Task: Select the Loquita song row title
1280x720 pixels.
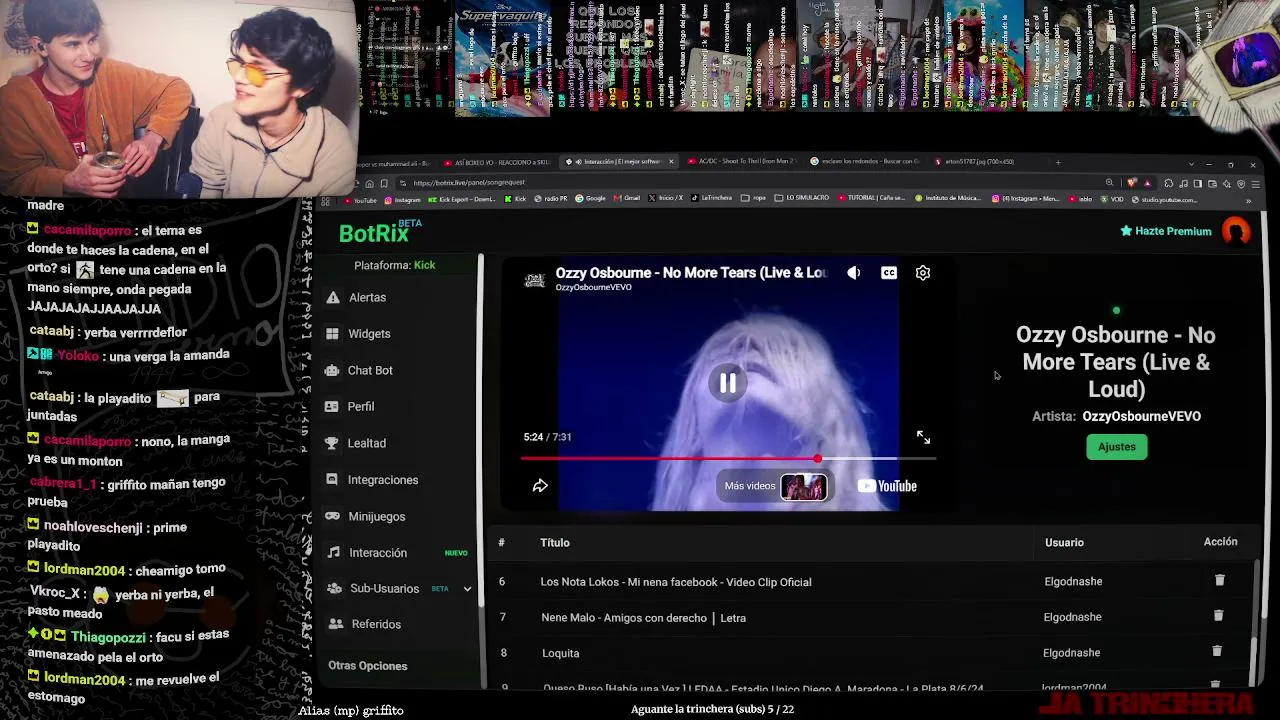Action: pyautogui.click(x=560, y=653)
